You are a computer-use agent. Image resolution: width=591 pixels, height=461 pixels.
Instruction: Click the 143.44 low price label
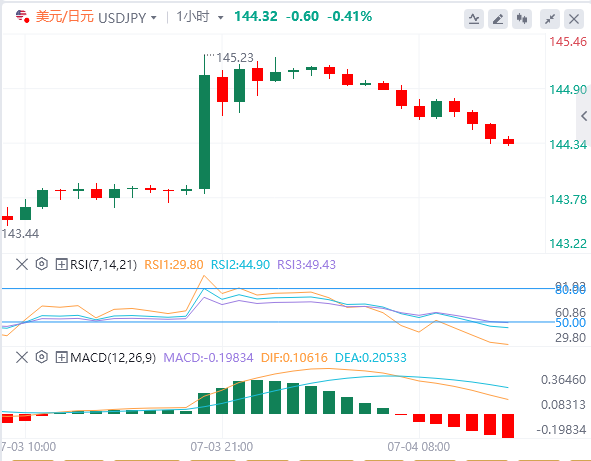pos(20,234)
